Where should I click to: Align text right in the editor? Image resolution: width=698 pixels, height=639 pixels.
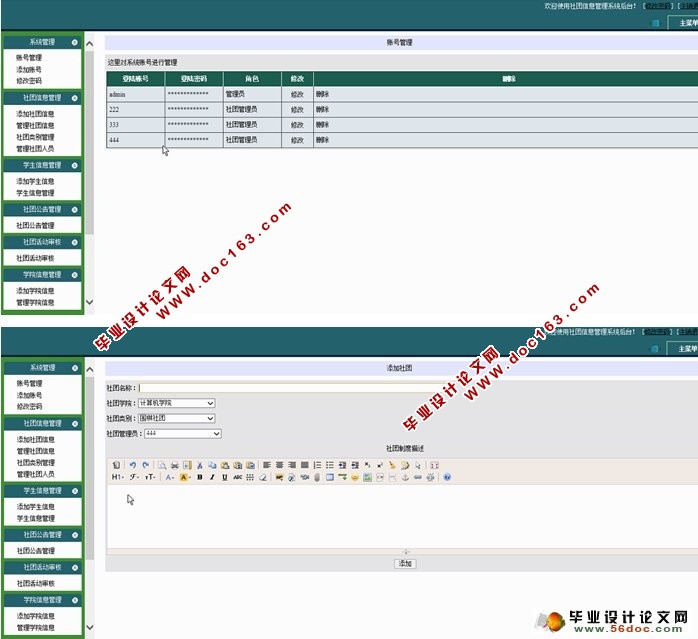pyautogui.click(x=292, y=465)
